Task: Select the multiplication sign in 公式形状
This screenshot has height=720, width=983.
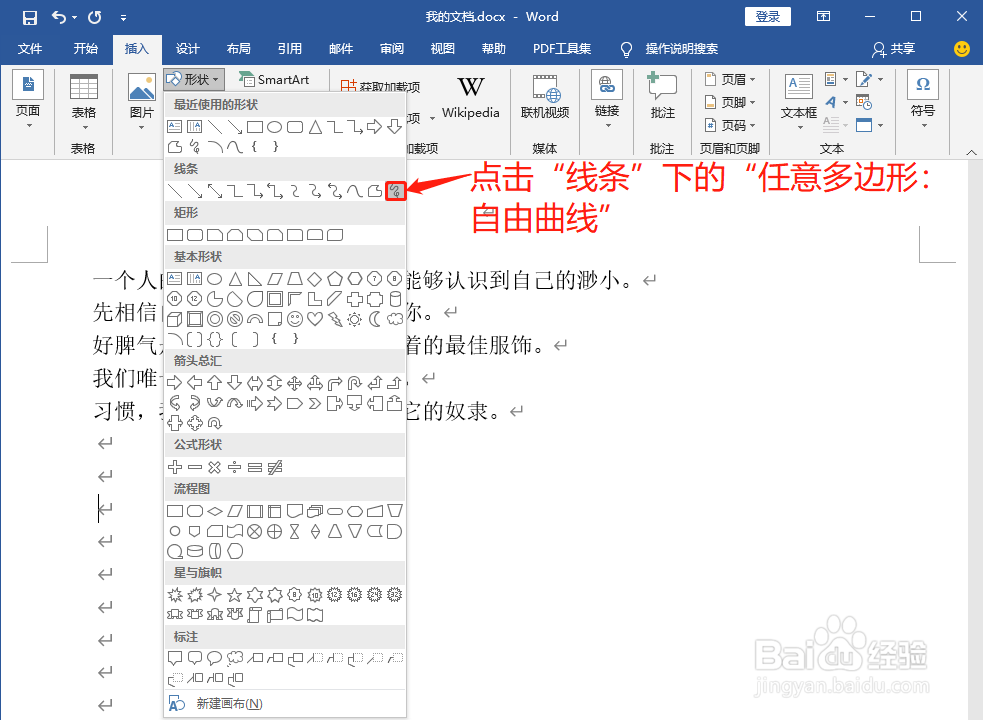Action: pyautogui.click(x=214, y=467)
